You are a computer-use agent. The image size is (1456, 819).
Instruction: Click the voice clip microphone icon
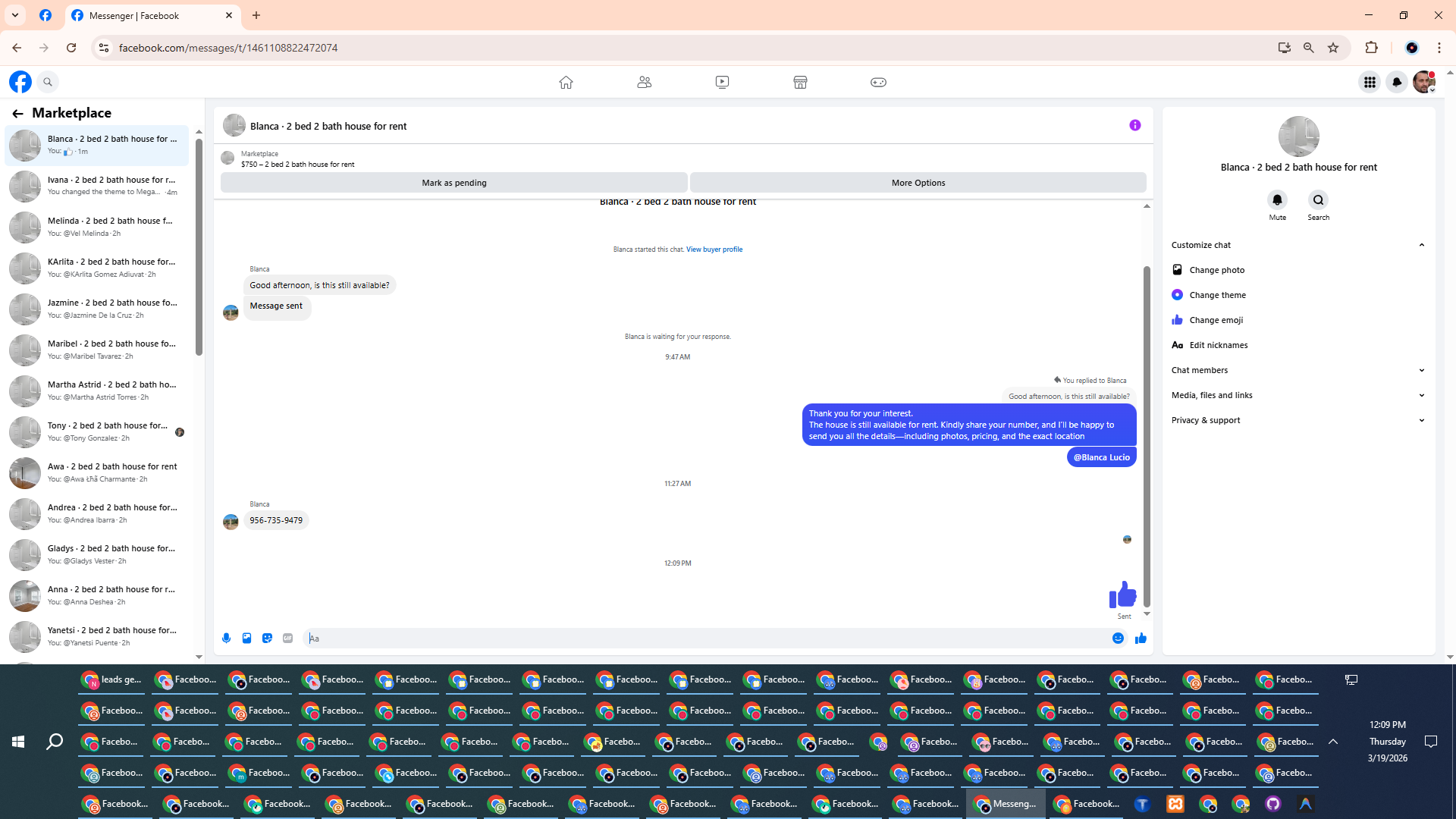pyautogui.click(x=226, y=639)
